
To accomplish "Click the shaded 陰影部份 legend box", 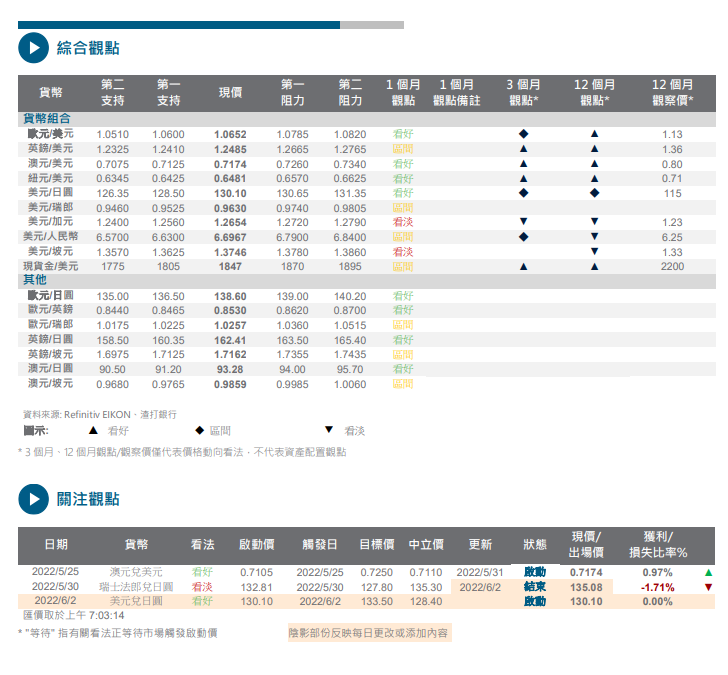I will coord(368,633).
